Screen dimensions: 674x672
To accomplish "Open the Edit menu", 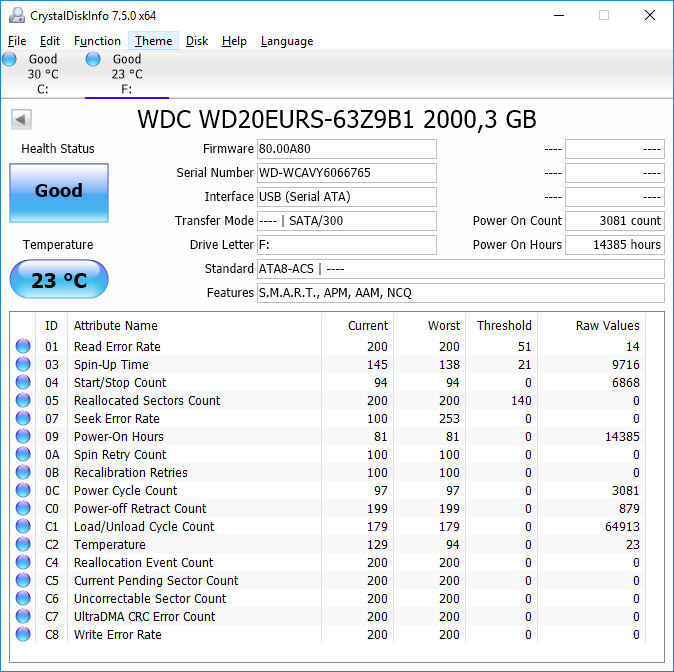I will coord(49,41).
